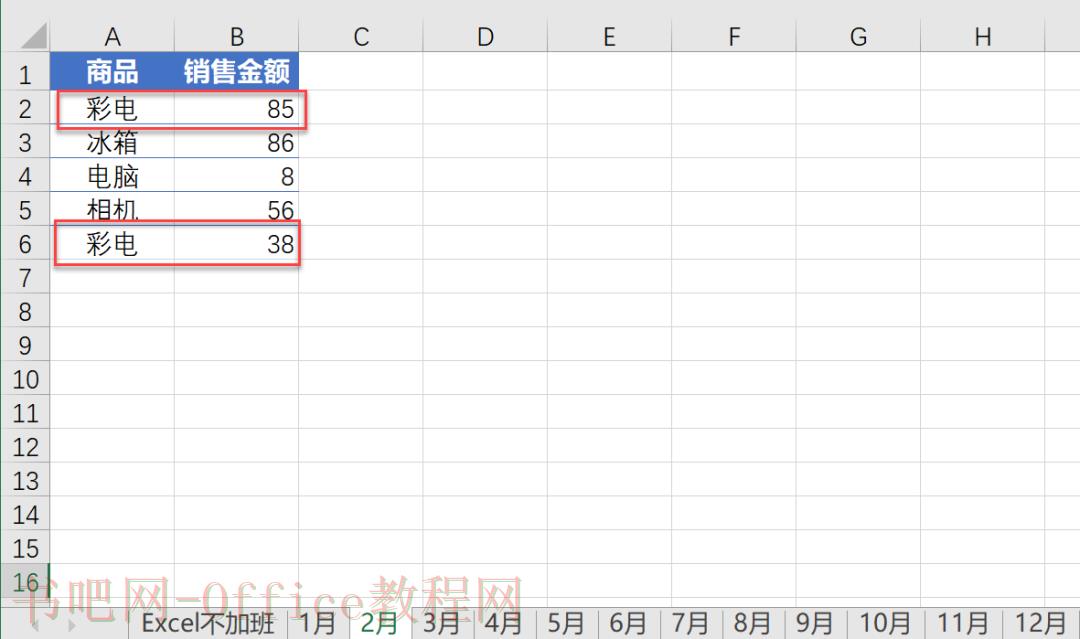Select the 彩电 cell in row 6
Viewport: 1080px width, 639px height.
click(112, 242)
